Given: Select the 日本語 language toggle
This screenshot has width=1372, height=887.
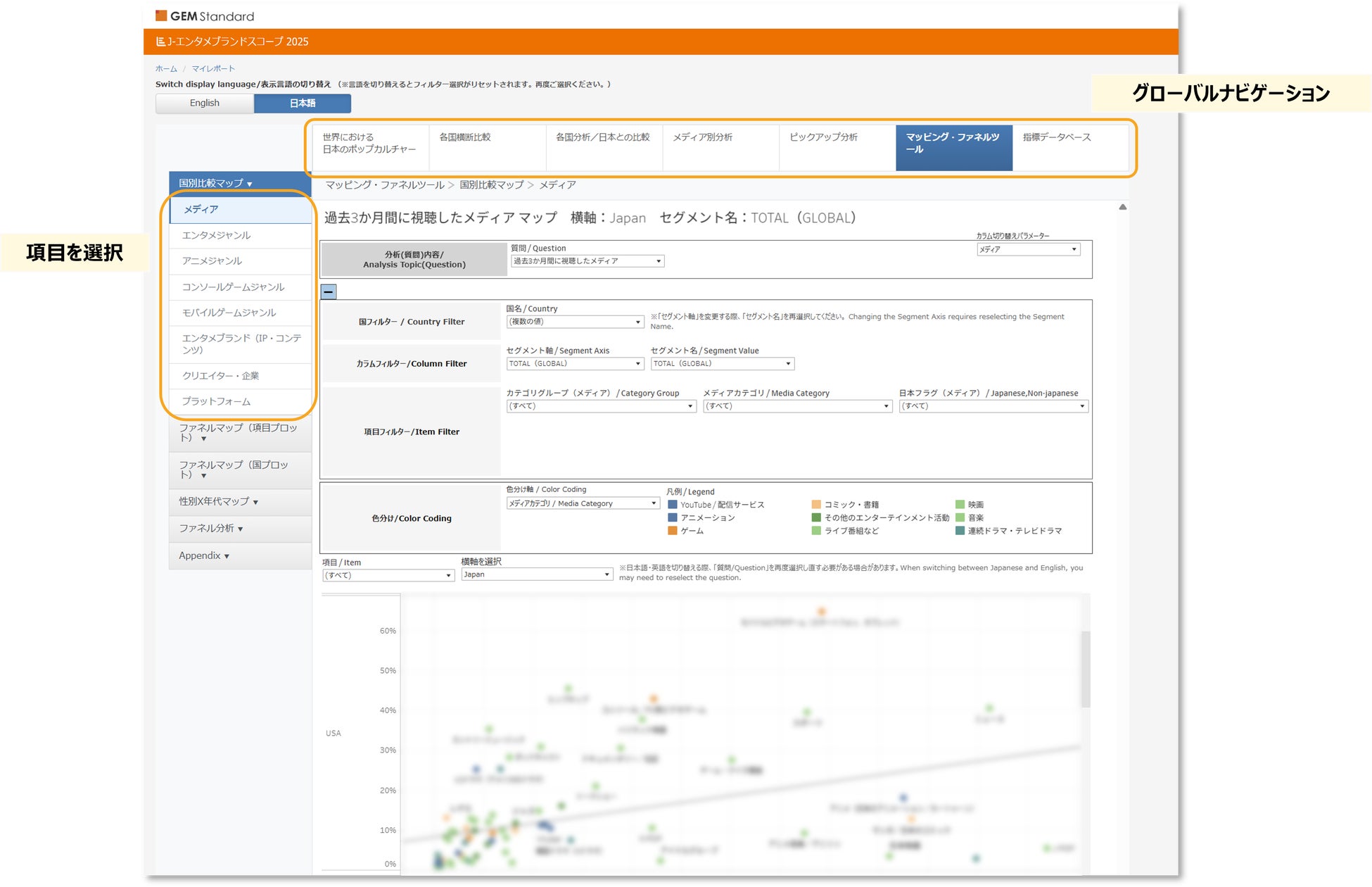Looking at the screenshot, I should (303, 103).
